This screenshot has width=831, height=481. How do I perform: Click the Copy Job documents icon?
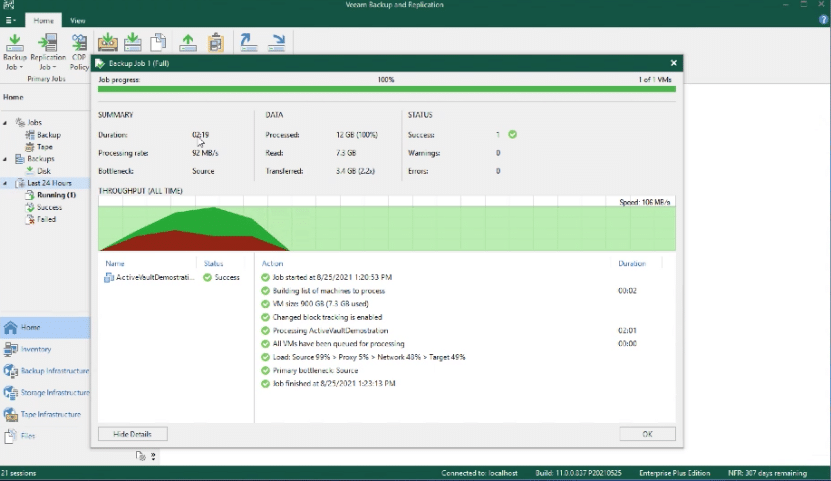[158, 42]
